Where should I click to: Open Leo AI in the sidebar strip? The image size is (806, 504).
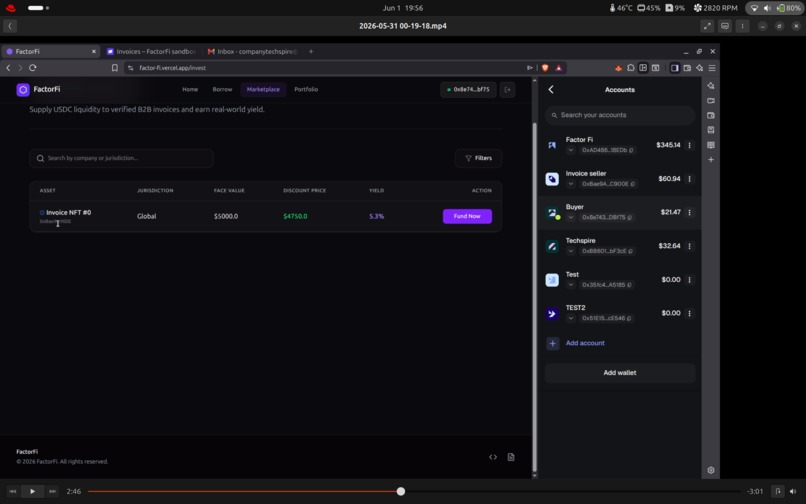click(711, 85)
